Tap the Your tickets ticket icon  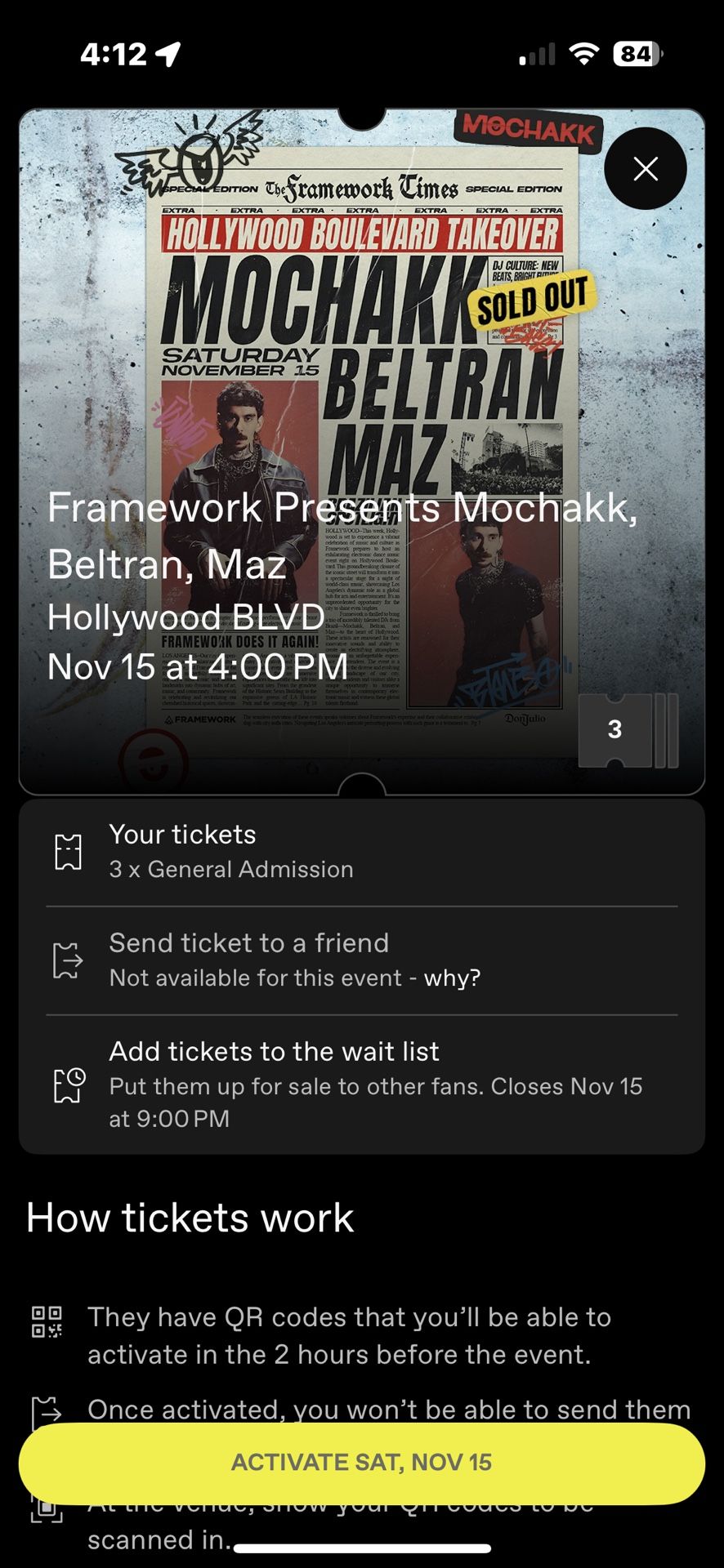coord(68,852)
